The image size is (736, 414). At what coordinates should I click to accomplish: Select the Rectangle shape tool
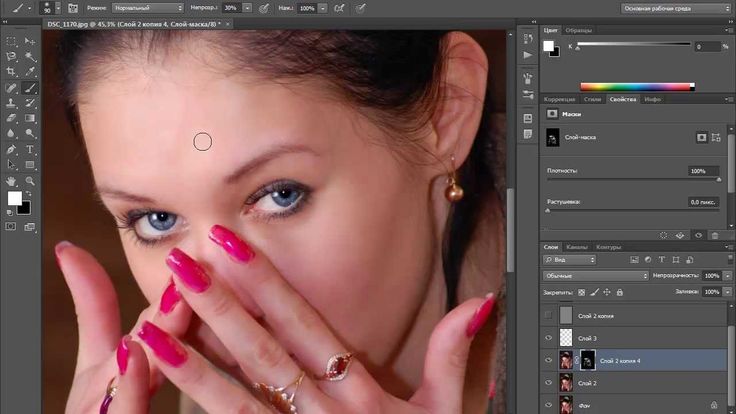click(x=30, y=165)
